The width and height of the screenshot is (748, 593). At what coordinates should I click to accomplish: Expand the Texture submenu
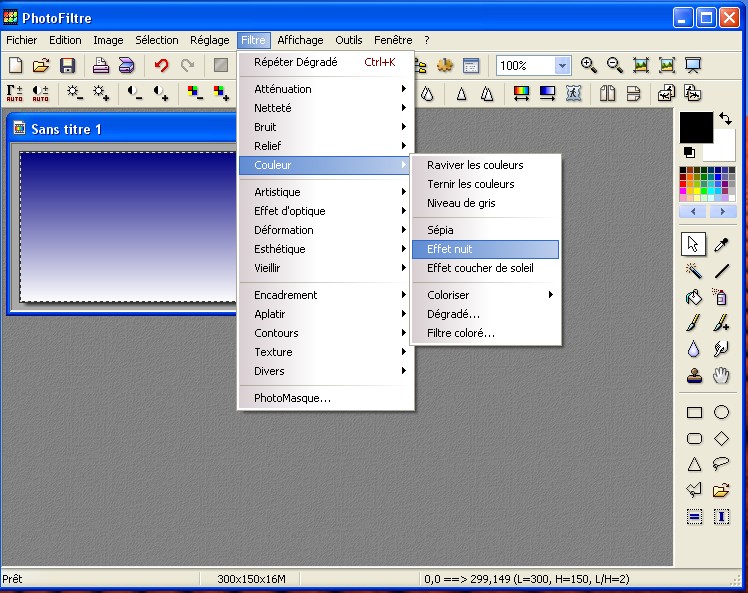326,352
